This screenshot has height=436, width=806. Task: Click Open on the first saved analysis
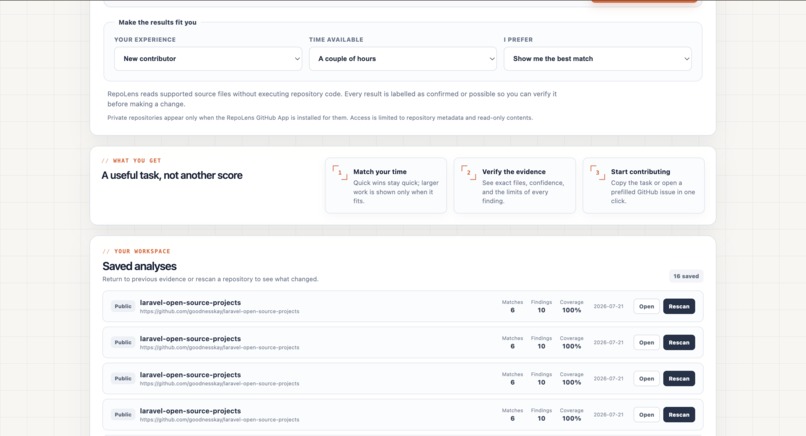(646, 306)
